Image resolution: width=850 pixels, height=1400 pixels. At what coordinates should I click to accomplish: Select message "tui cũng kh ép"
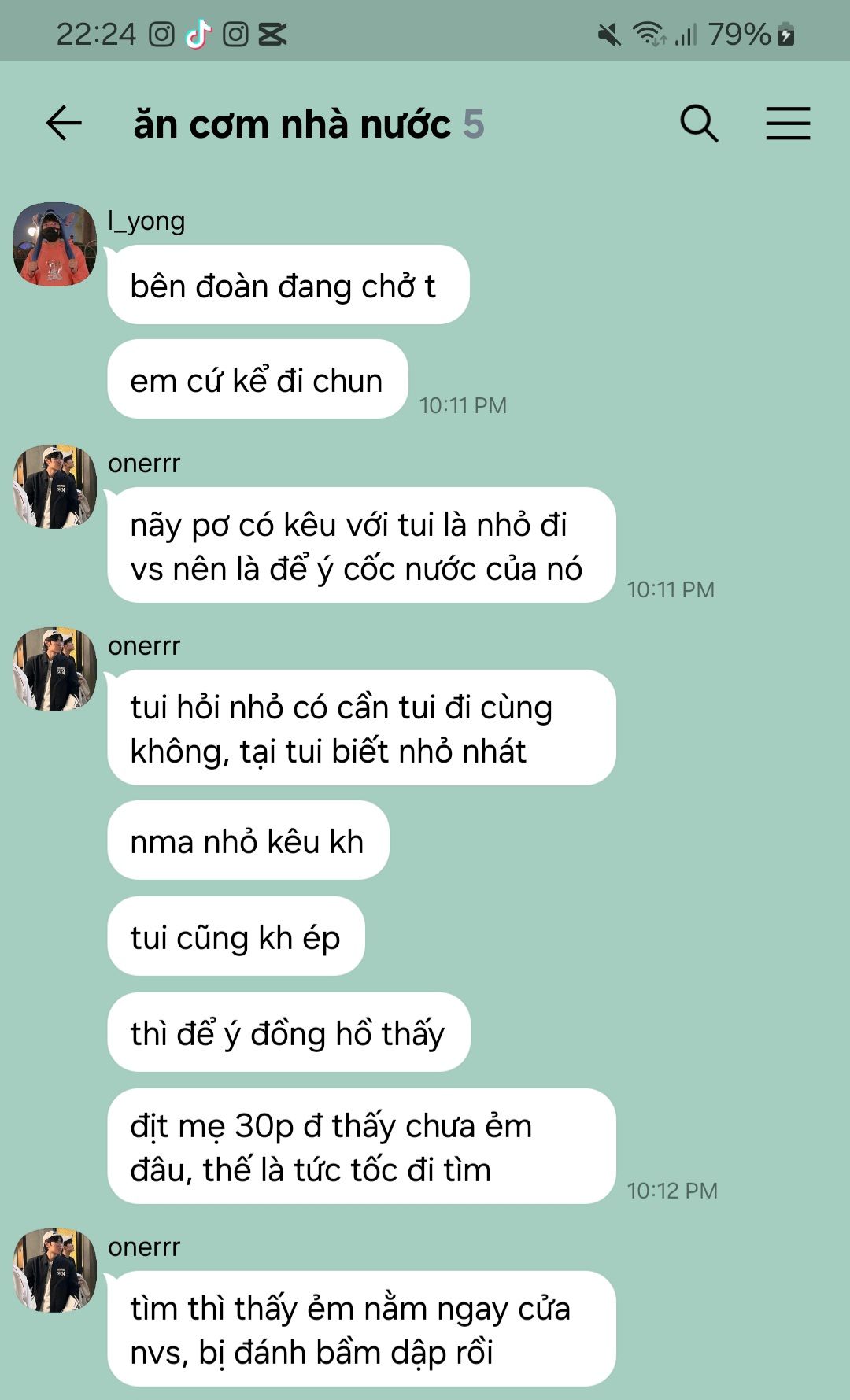pyautogui.click(x=236, y=936)
